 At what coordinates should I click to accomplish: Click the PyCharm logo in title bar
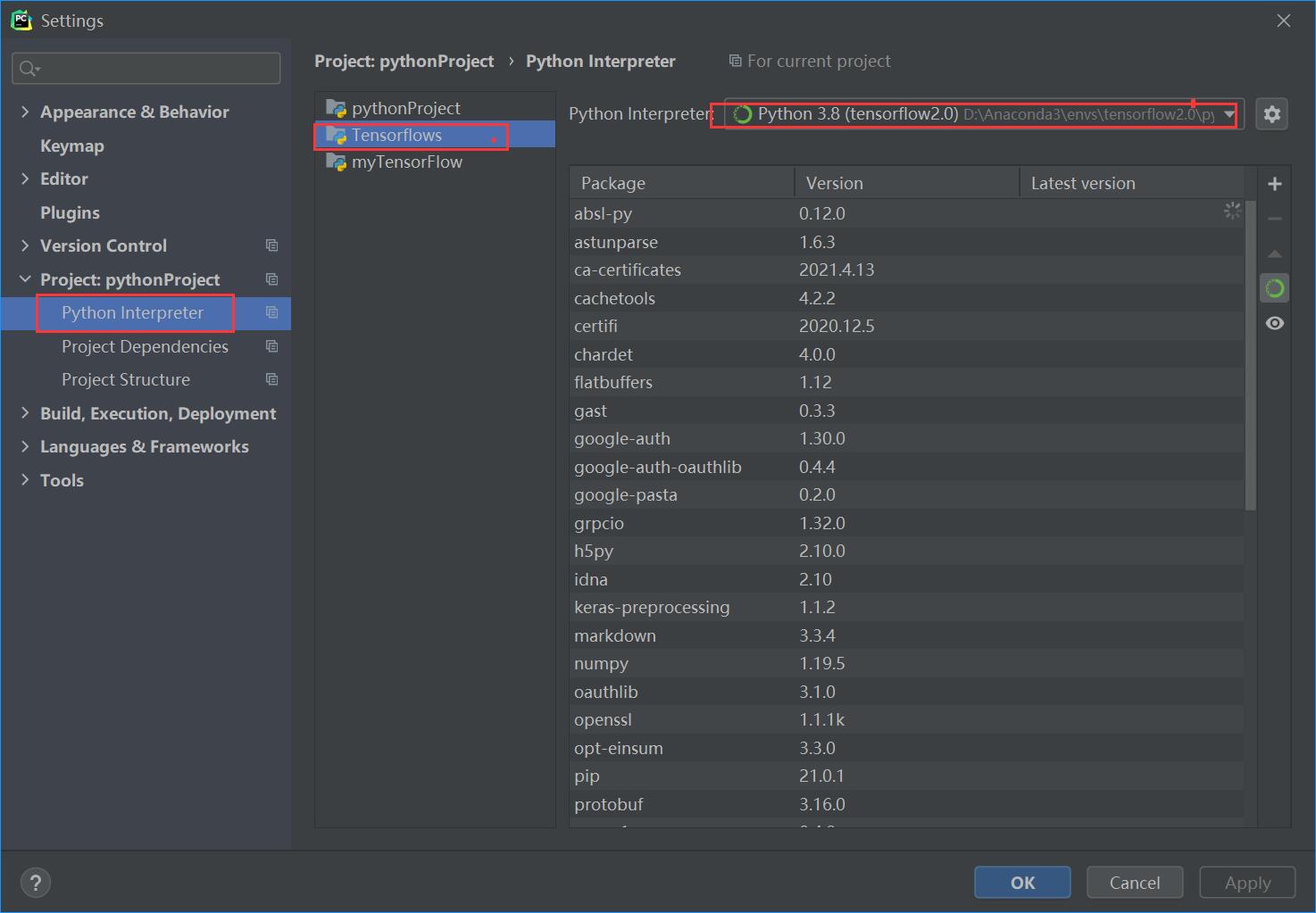[21, 20]
